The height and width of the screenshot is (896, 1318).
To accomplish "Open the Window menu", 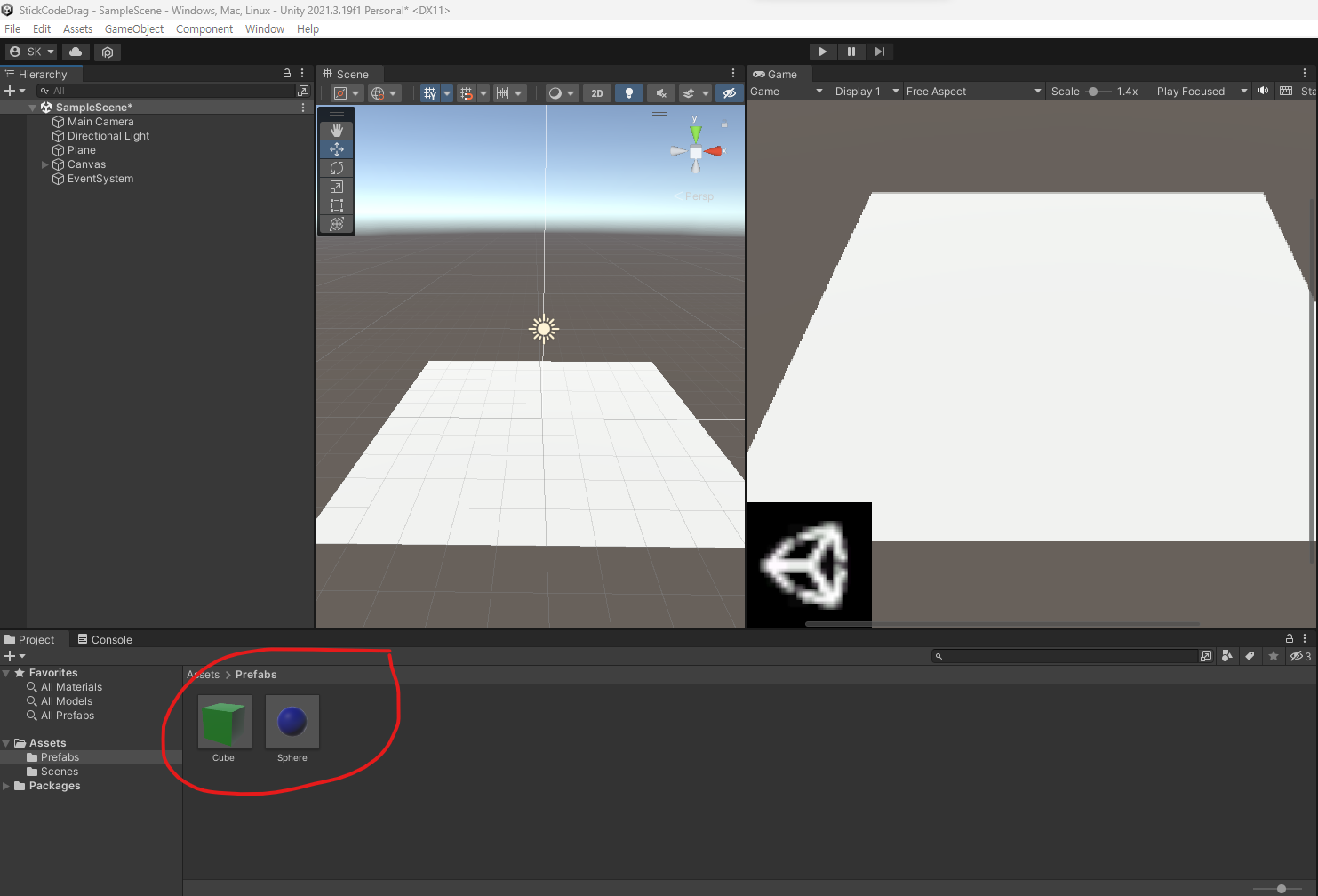I will coord(265,29).
